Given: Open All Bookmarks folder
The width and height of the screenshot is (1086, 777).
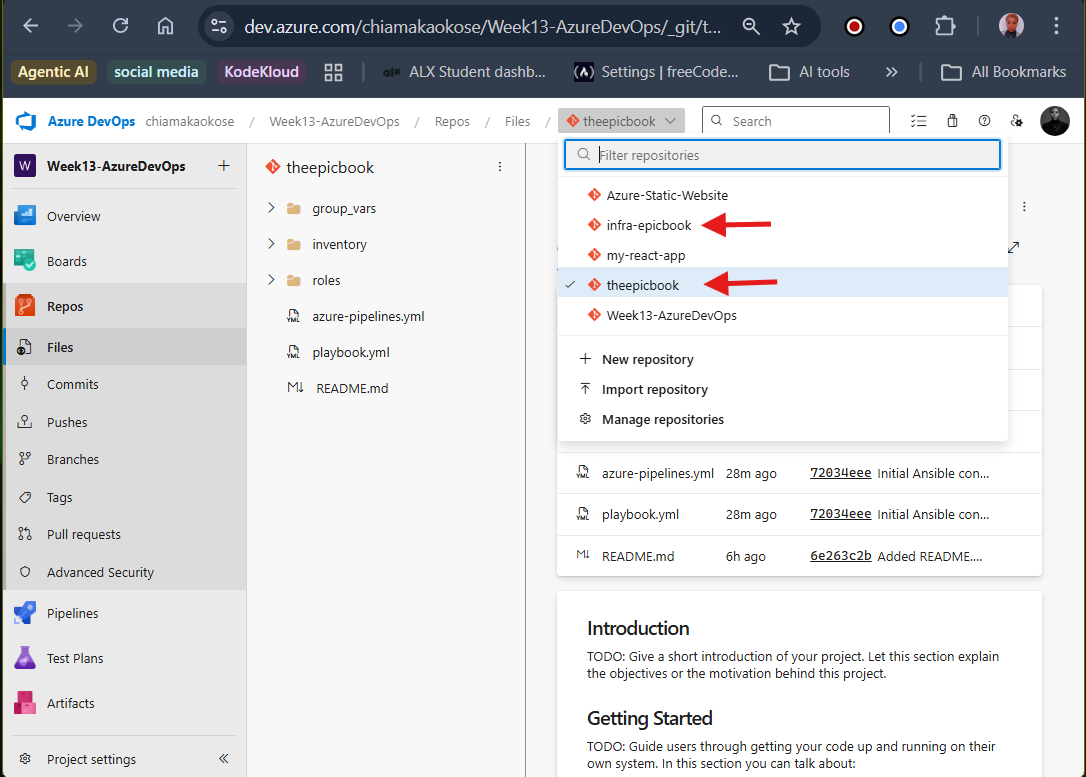Looking at the screenshot, I should (x=1004, y=72).
